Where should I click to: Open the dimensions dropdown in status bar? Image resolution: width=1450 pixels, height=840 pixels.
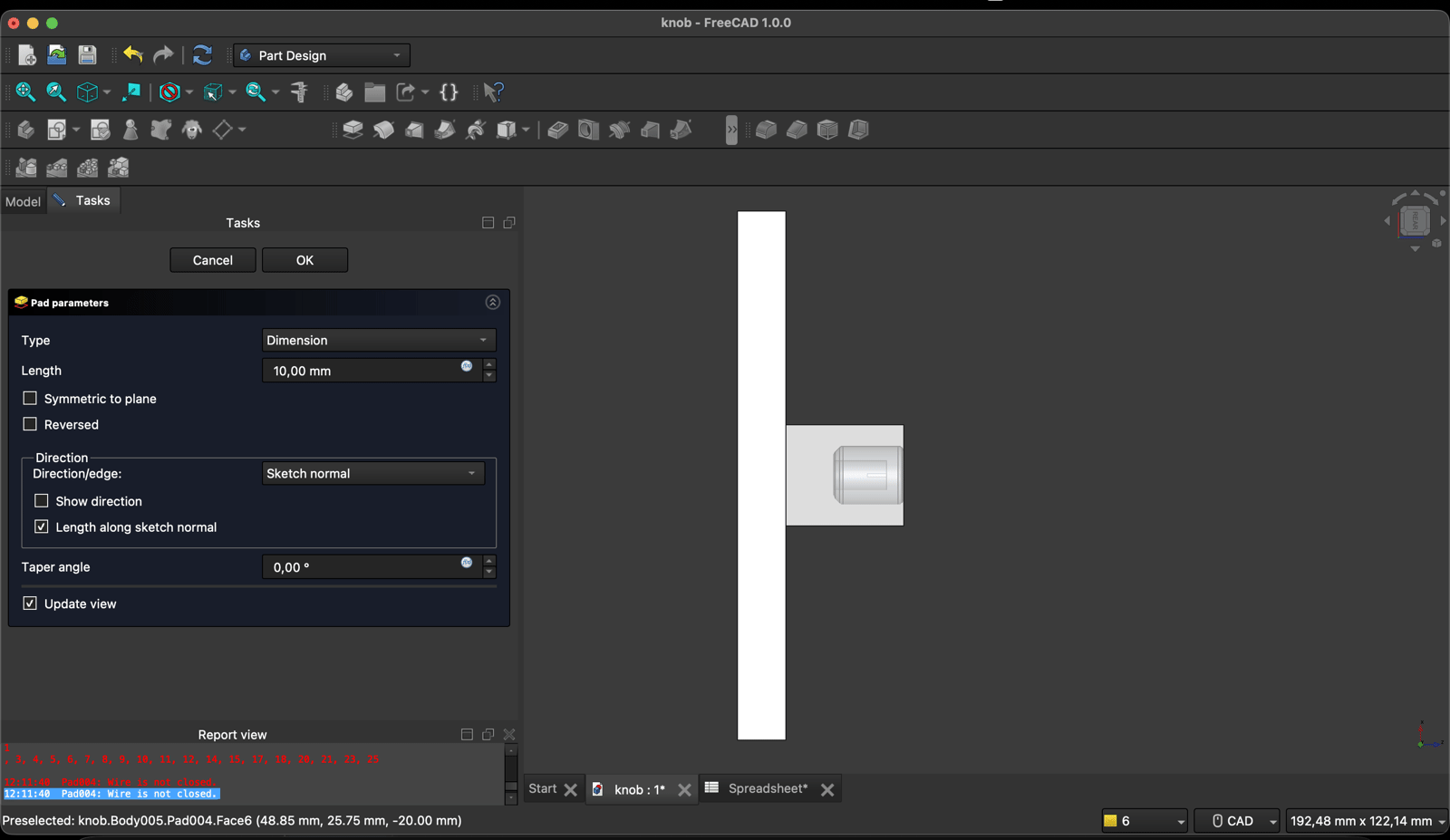(x=1367, y=821)
